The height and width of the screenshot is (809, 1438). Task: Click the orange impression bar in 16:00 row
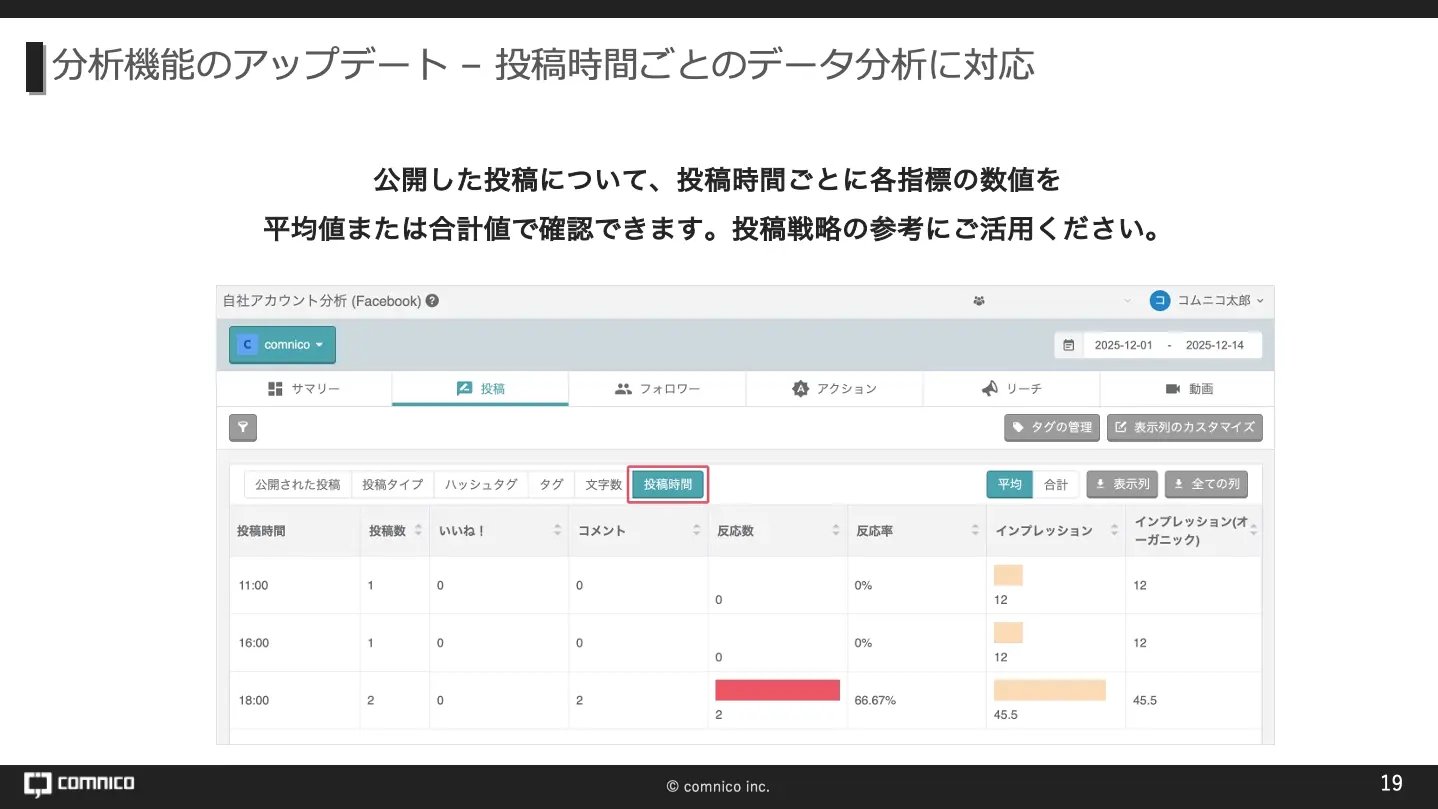1008,632
